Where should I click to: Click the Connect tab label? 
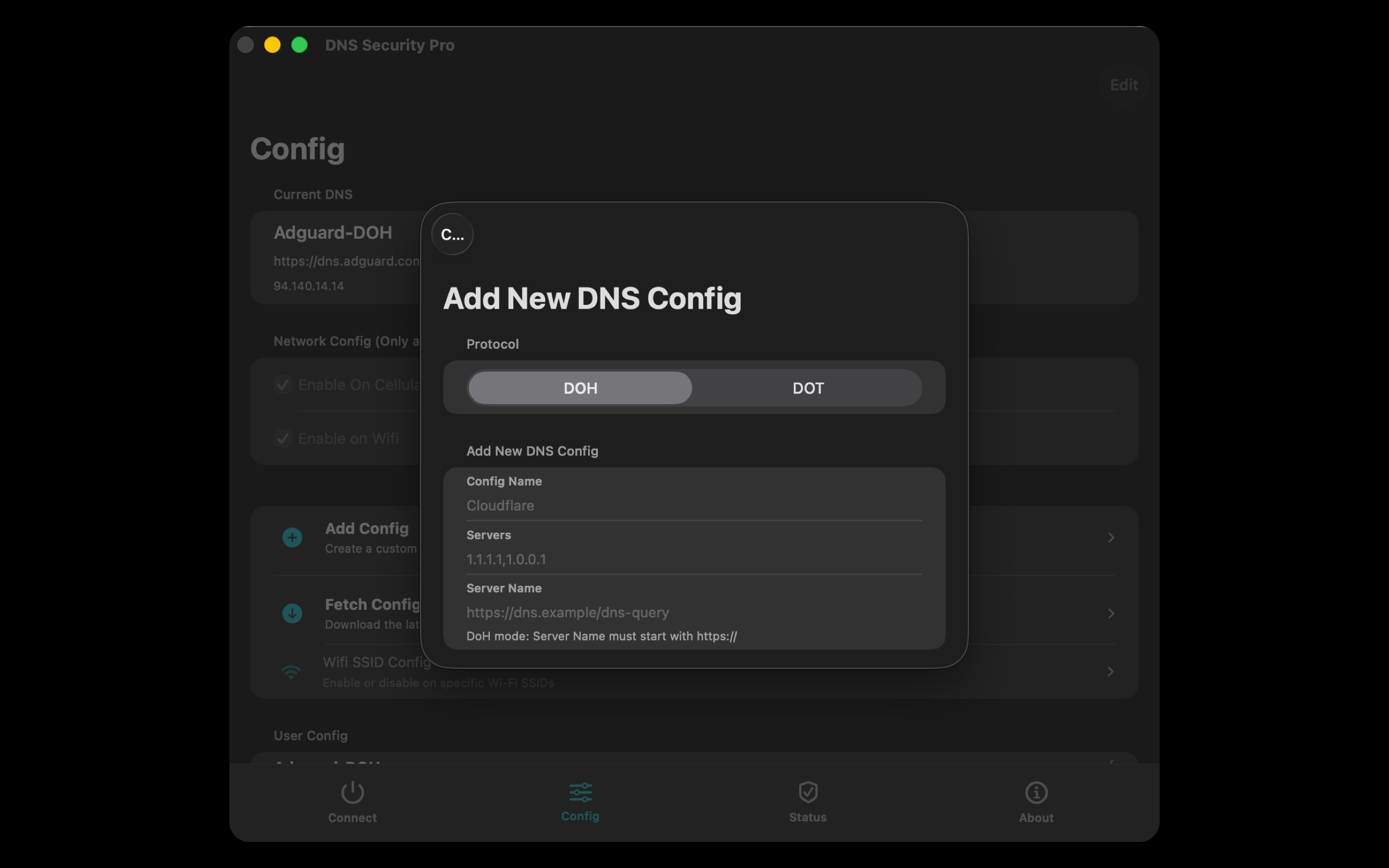click(x=353, y=818)
